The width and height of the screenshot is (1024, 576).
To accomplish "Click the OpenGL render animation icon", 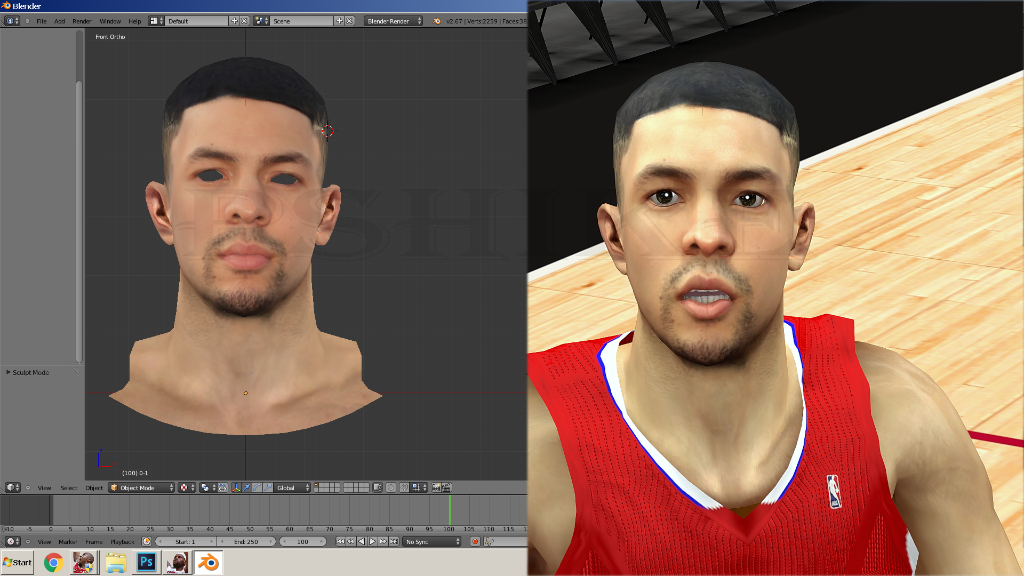I will coord(447,487).
